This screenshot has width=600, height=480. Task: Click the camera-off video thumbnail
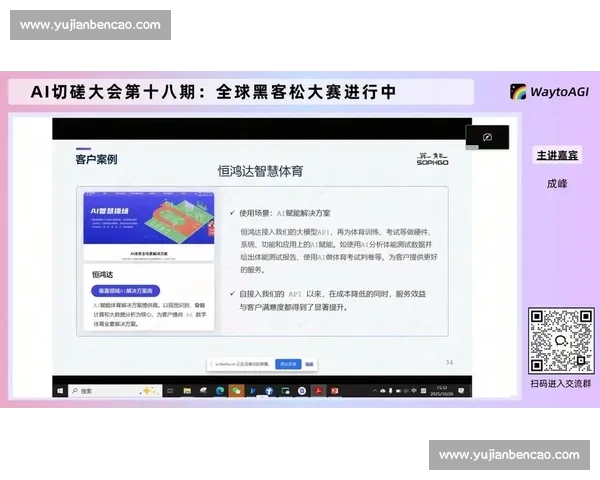487,137
